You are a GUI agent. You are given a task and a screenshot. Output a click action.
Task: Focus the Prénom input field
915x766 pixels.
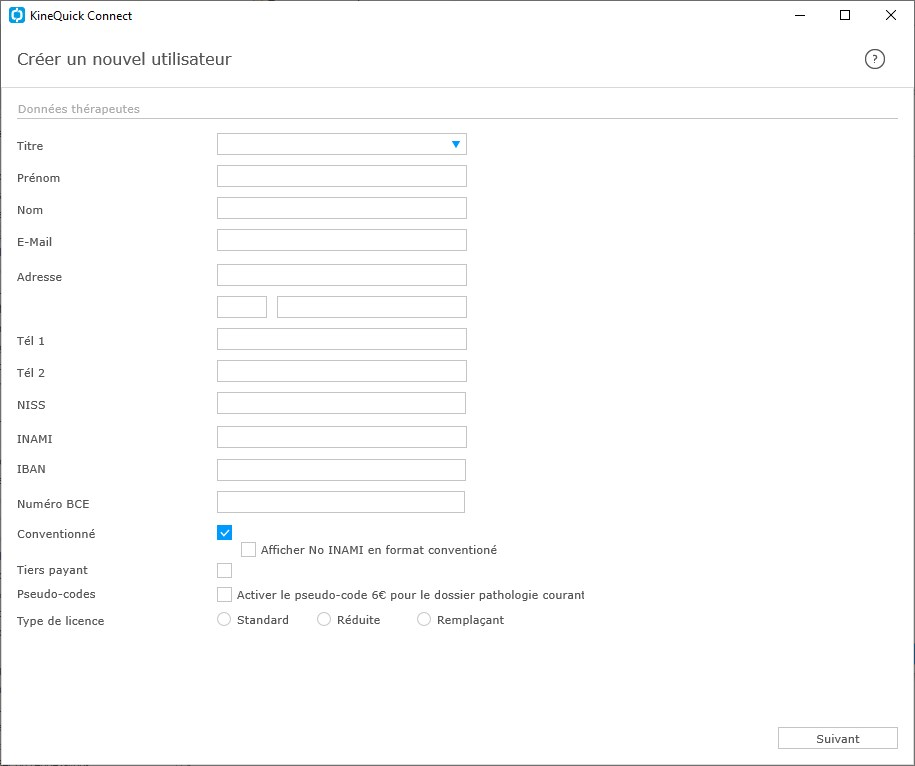pos(341,176)
